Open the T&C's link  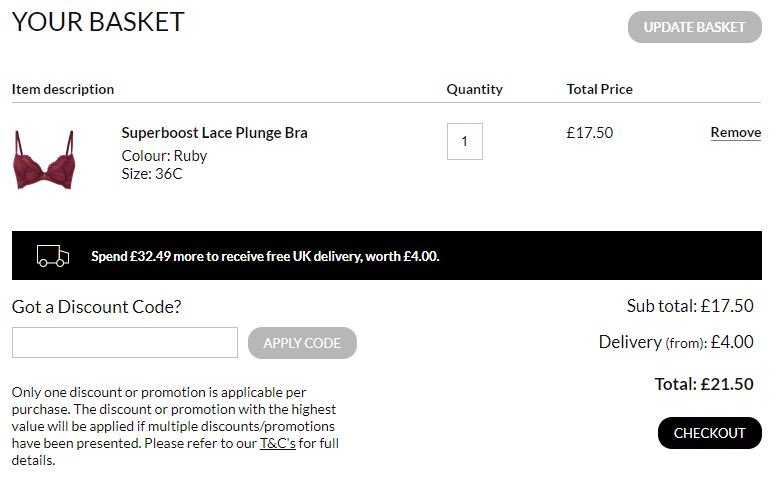click(278, 443)
